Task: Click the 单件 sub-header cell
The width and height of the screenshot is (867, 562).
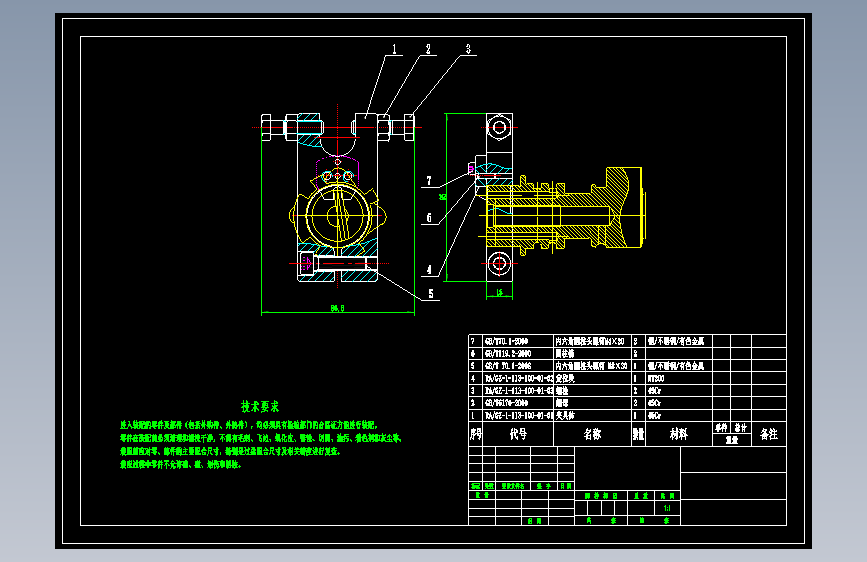Action: click(721, 428)
